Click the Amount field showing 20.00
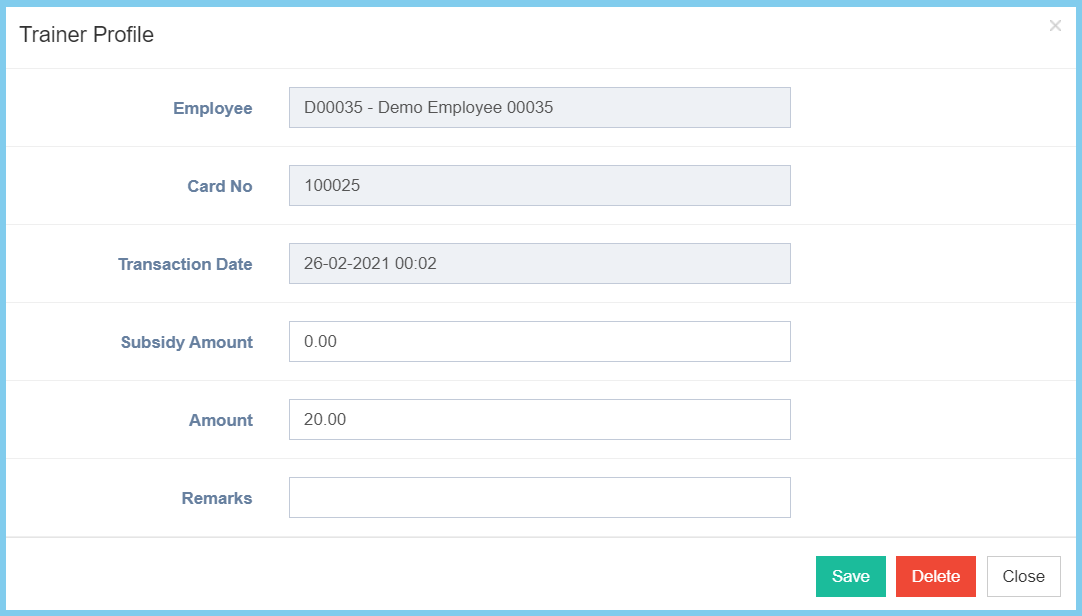Image resolution: width=1082 pixels, height=616 pixels. (x=539, y=419)
